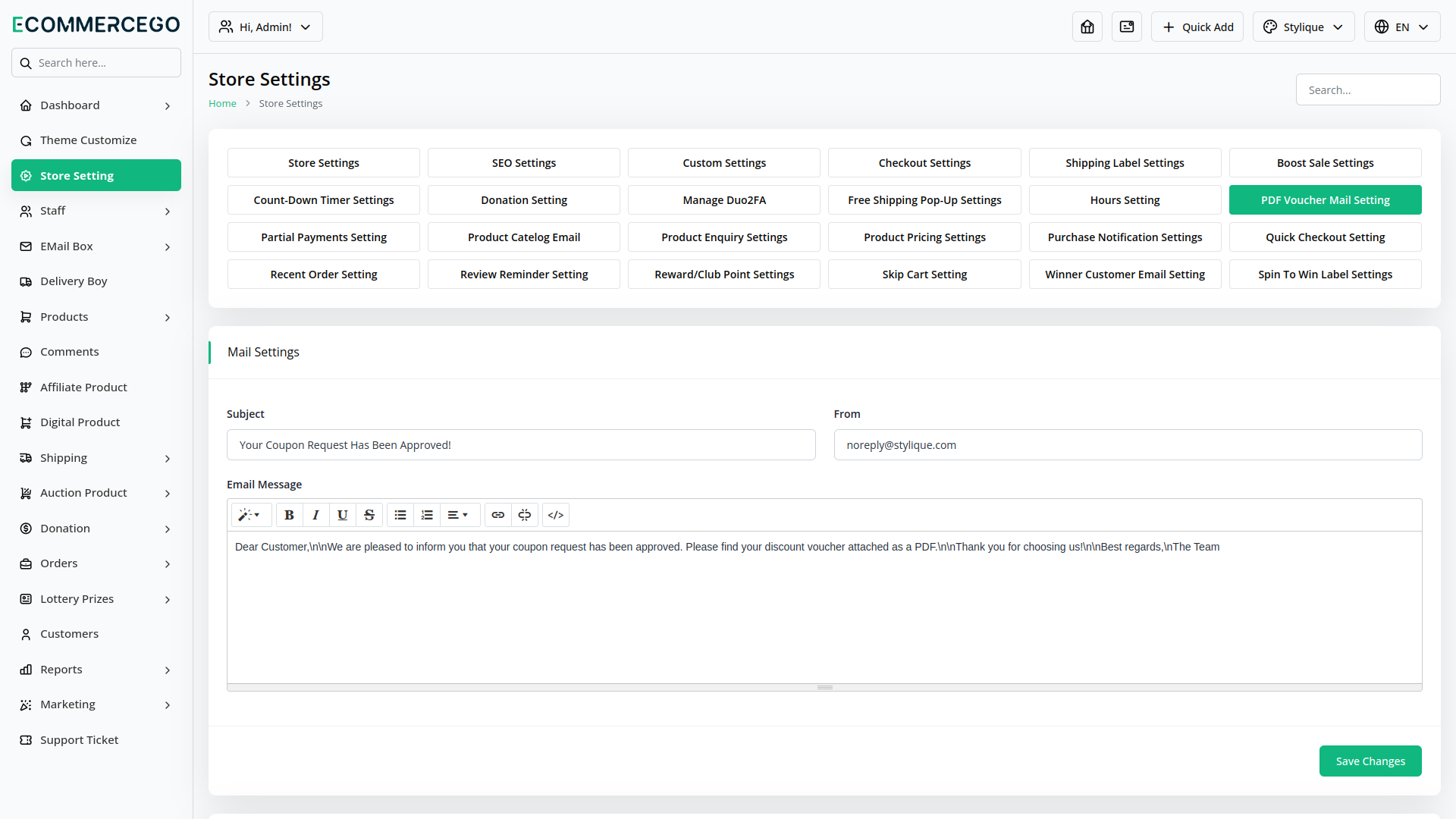Go to Affiliate Product page
Viewport: 1456px width, 819px height.
[96, 388]
